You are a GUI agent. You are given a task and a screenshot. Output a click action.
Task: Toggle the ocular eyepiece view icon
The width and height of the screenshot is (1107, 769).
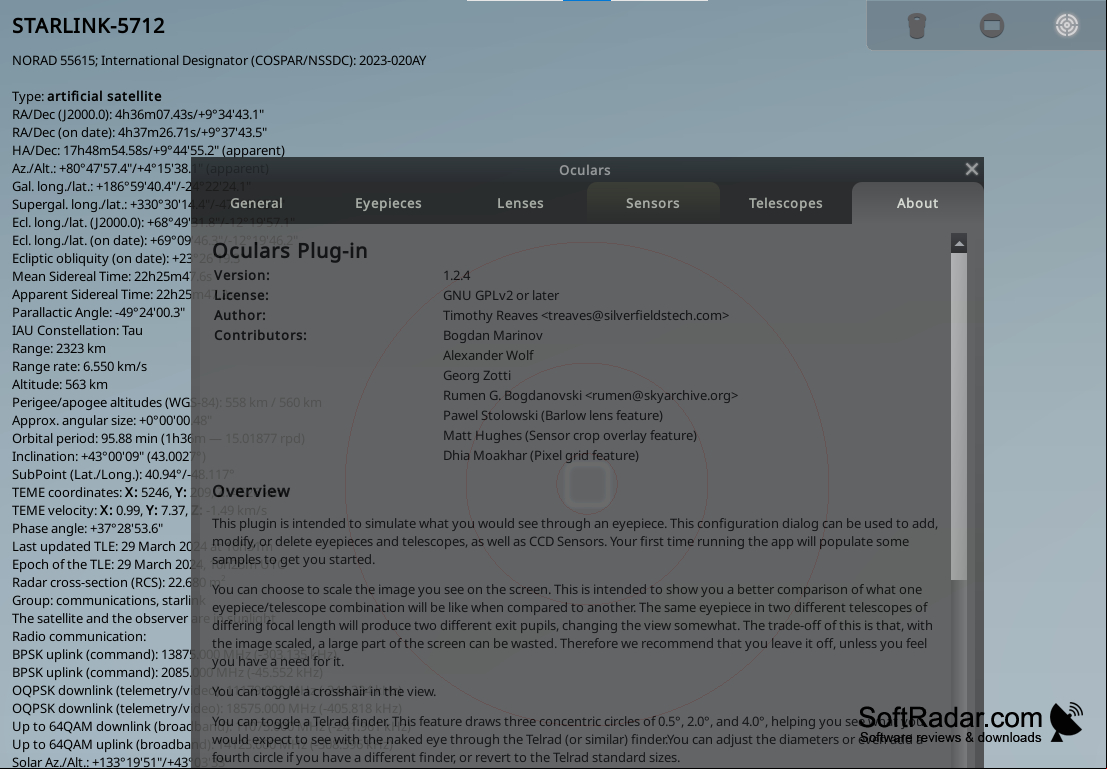click(916, 26)
